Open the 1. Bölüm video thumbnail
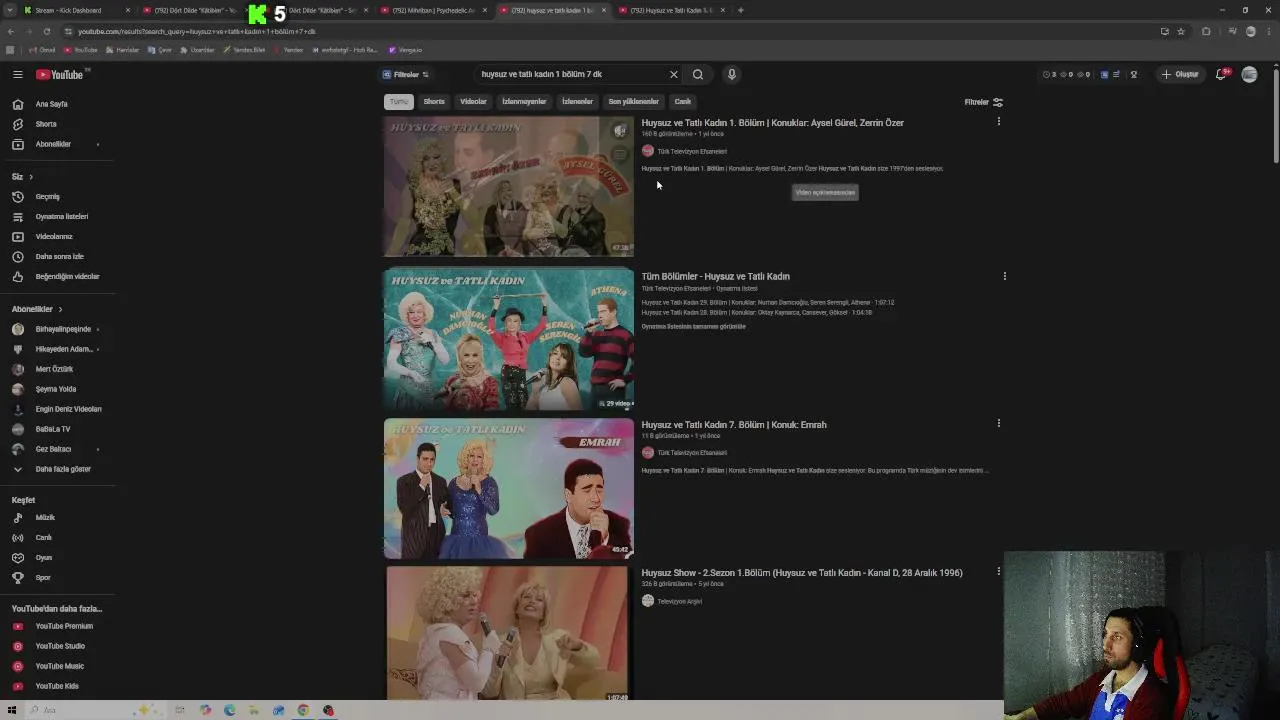The image size is (1280, 720). [508, 186]
